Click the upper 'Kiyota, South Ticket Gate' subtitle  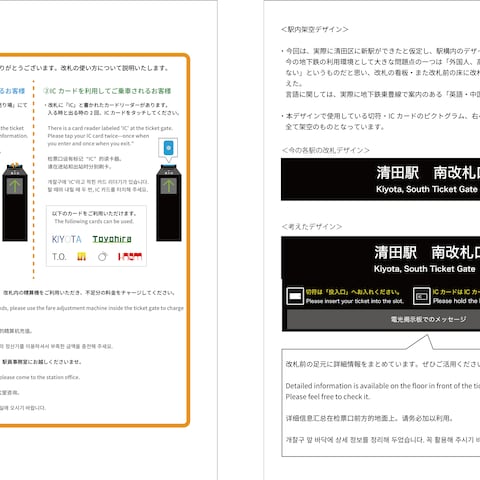tap(427, 189)
